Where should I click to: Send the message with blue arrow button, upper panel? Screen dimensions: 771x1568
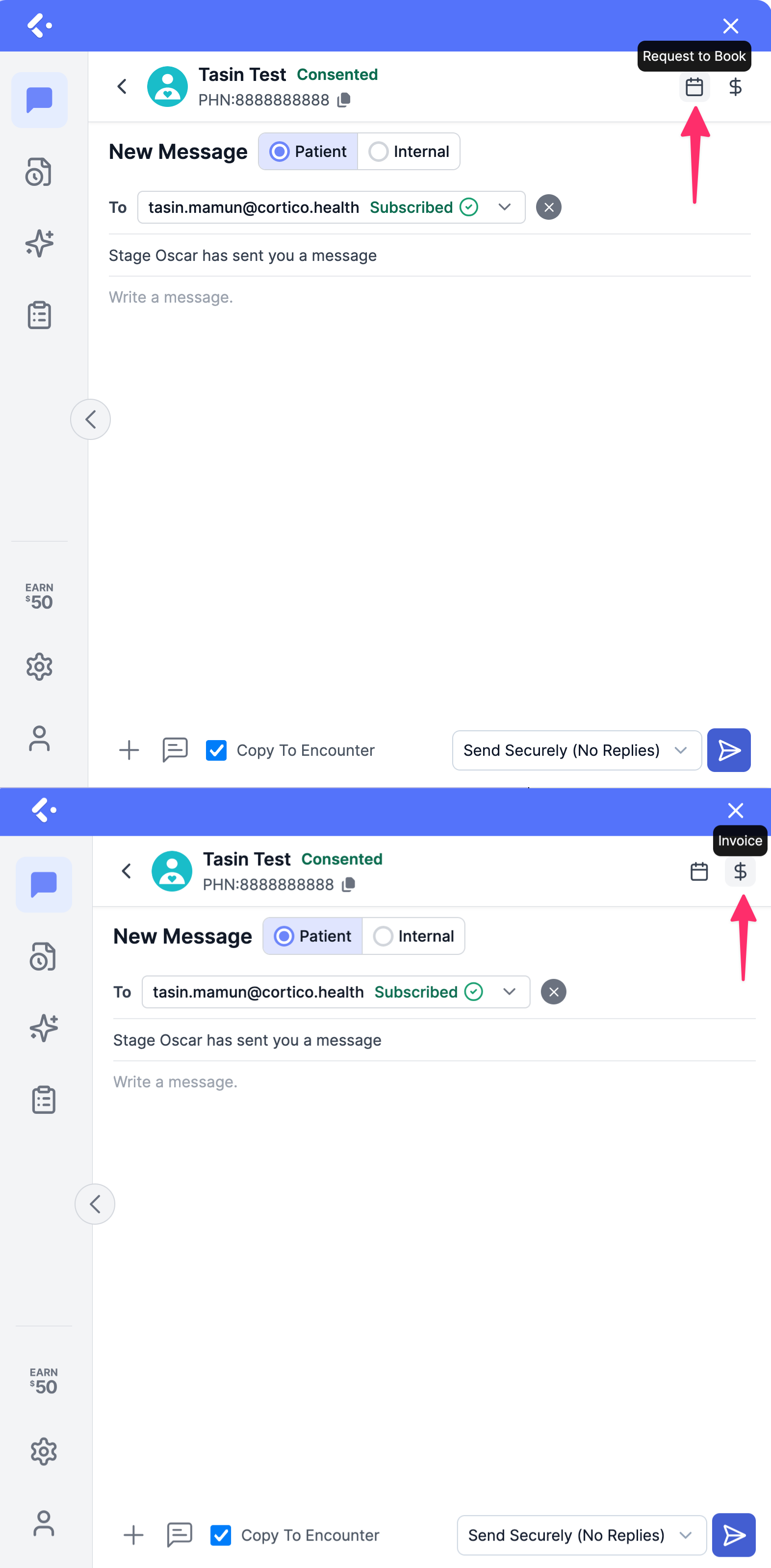pyautogui.click(x=728, y=750)
